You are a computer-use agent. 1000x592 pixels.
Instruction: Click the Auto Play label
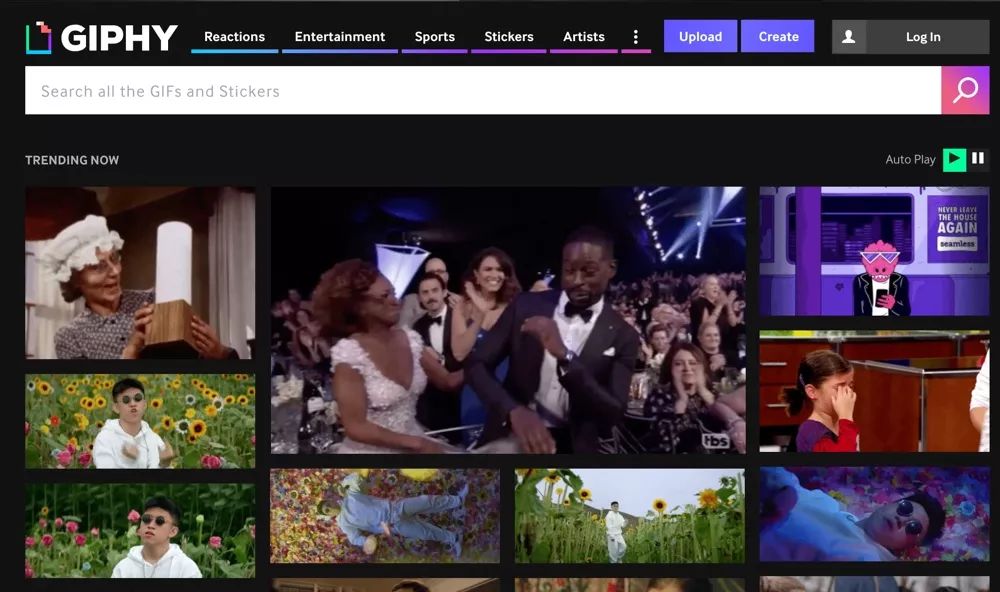tap(910, 159)
